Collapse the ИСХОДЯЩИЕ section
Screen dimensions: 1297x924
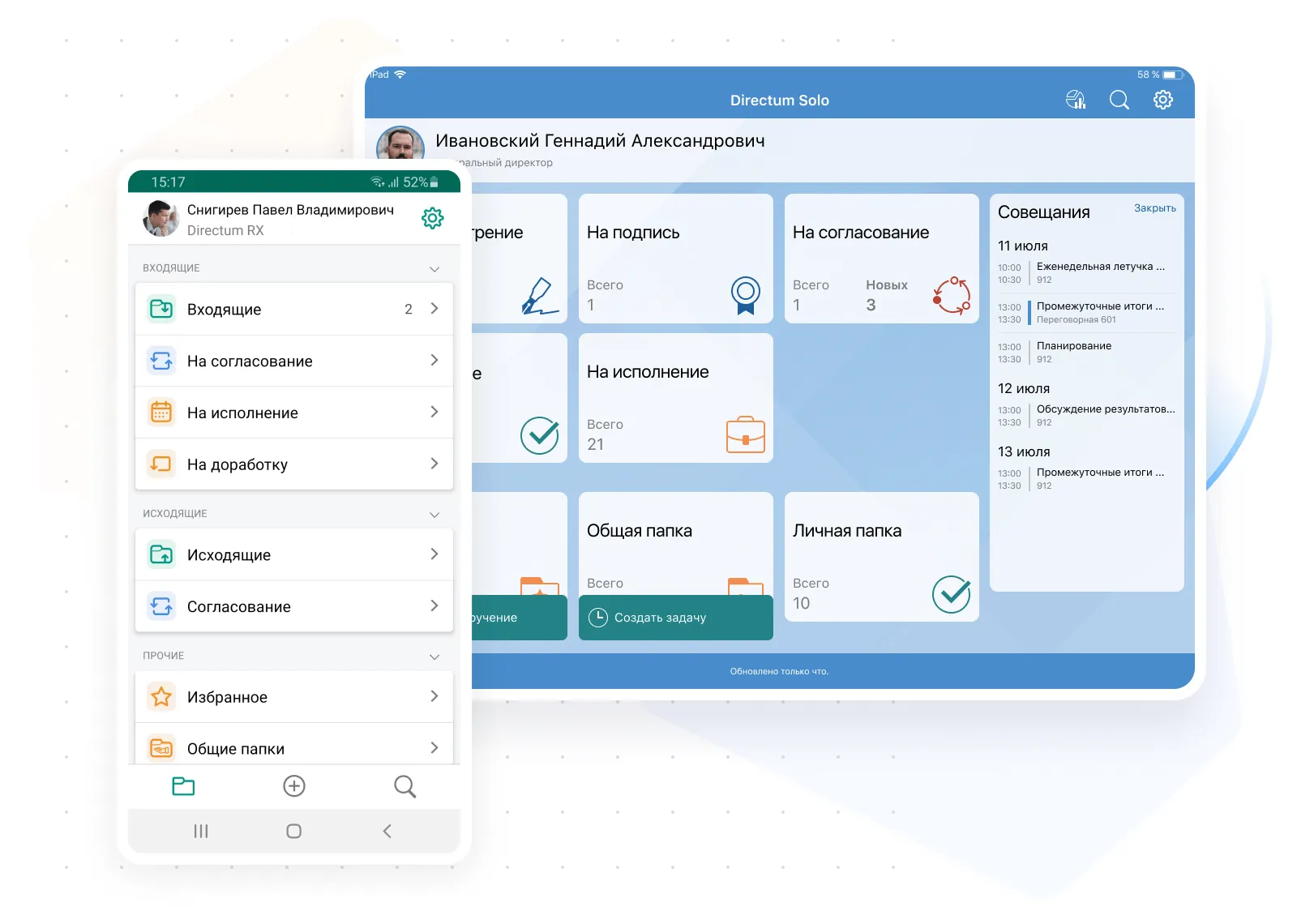(x=434, y=515)
